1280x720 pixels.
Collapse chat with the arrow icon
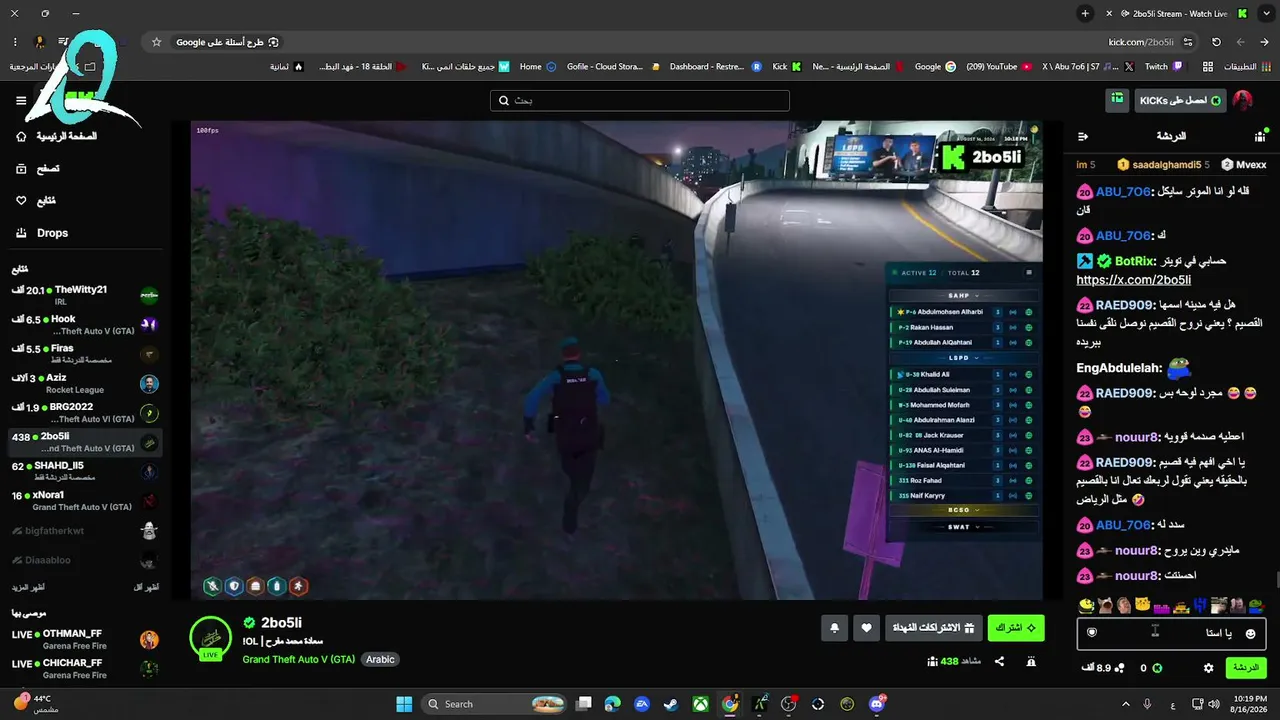[x=1083, y=136]
